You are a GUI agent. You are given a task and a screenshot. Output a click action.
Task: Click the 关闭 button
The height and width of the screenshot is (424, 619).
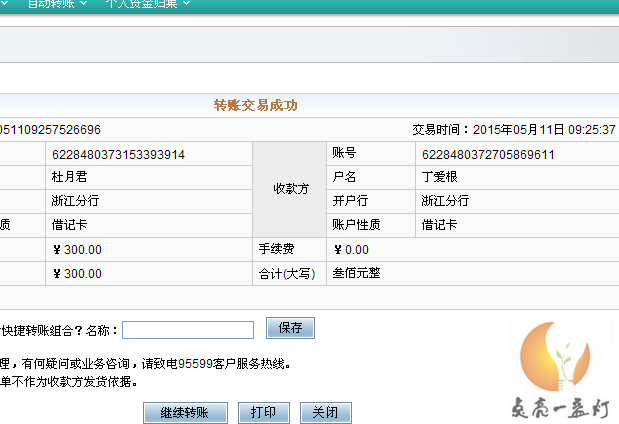click(326, 413)
